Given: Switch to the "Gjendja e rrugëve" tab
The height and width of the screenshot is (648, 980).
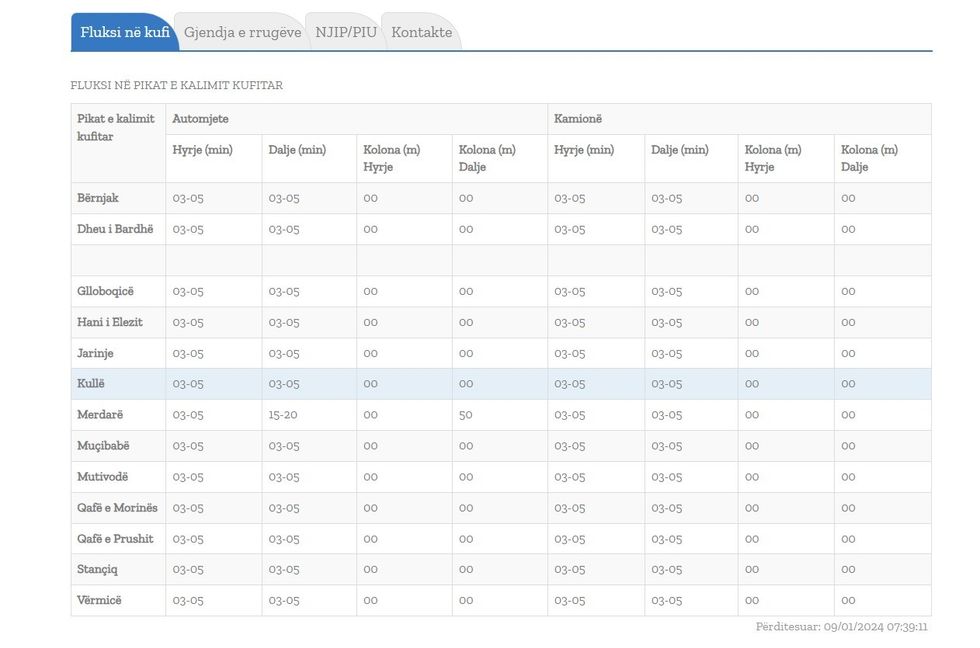Looking at the screenshot, I should click(x=241, y=32).
